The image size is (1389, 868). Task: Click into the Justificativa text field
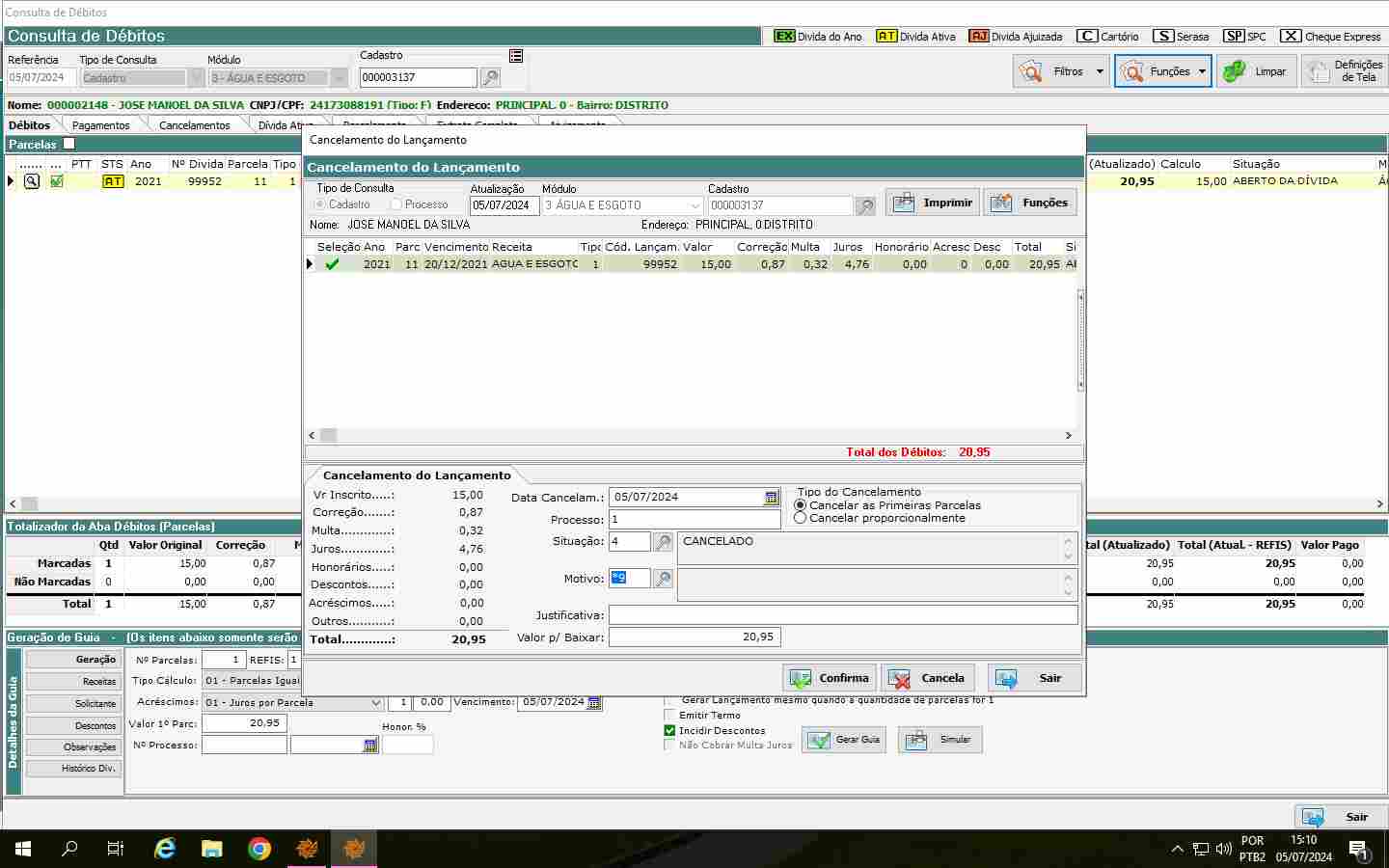(x=842, y=615)
